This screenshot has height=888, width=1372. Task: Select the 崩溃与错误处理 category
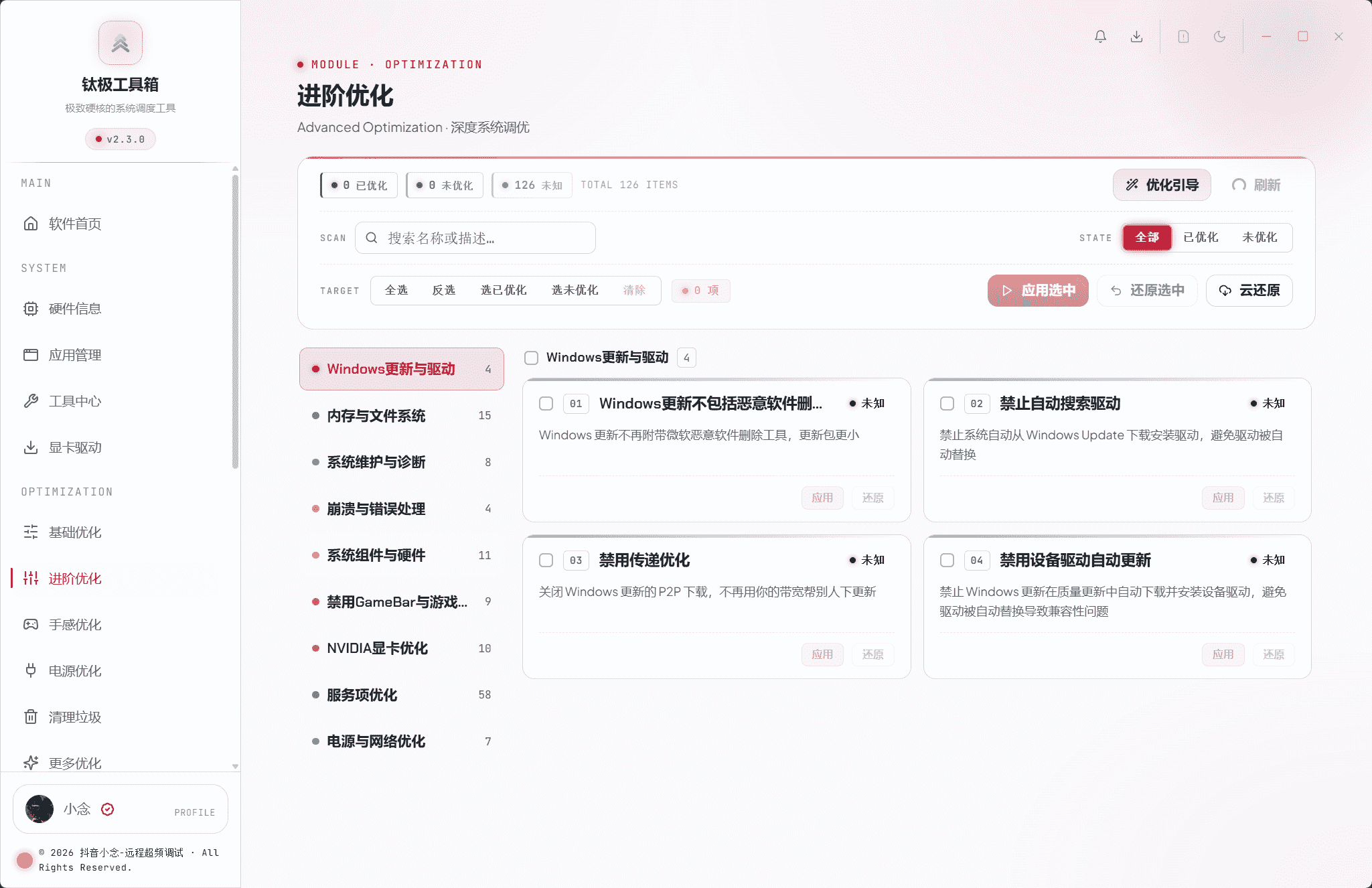pos(401,509)
